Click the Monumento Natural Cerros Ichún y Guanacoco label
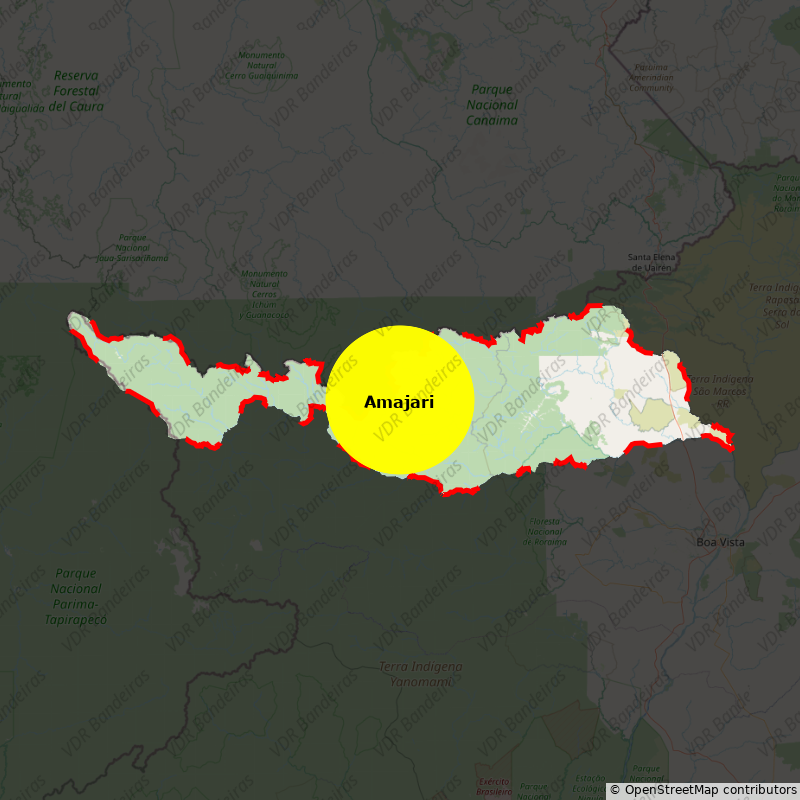This screenshot has height=800, width=800. (x=264, y=294)
